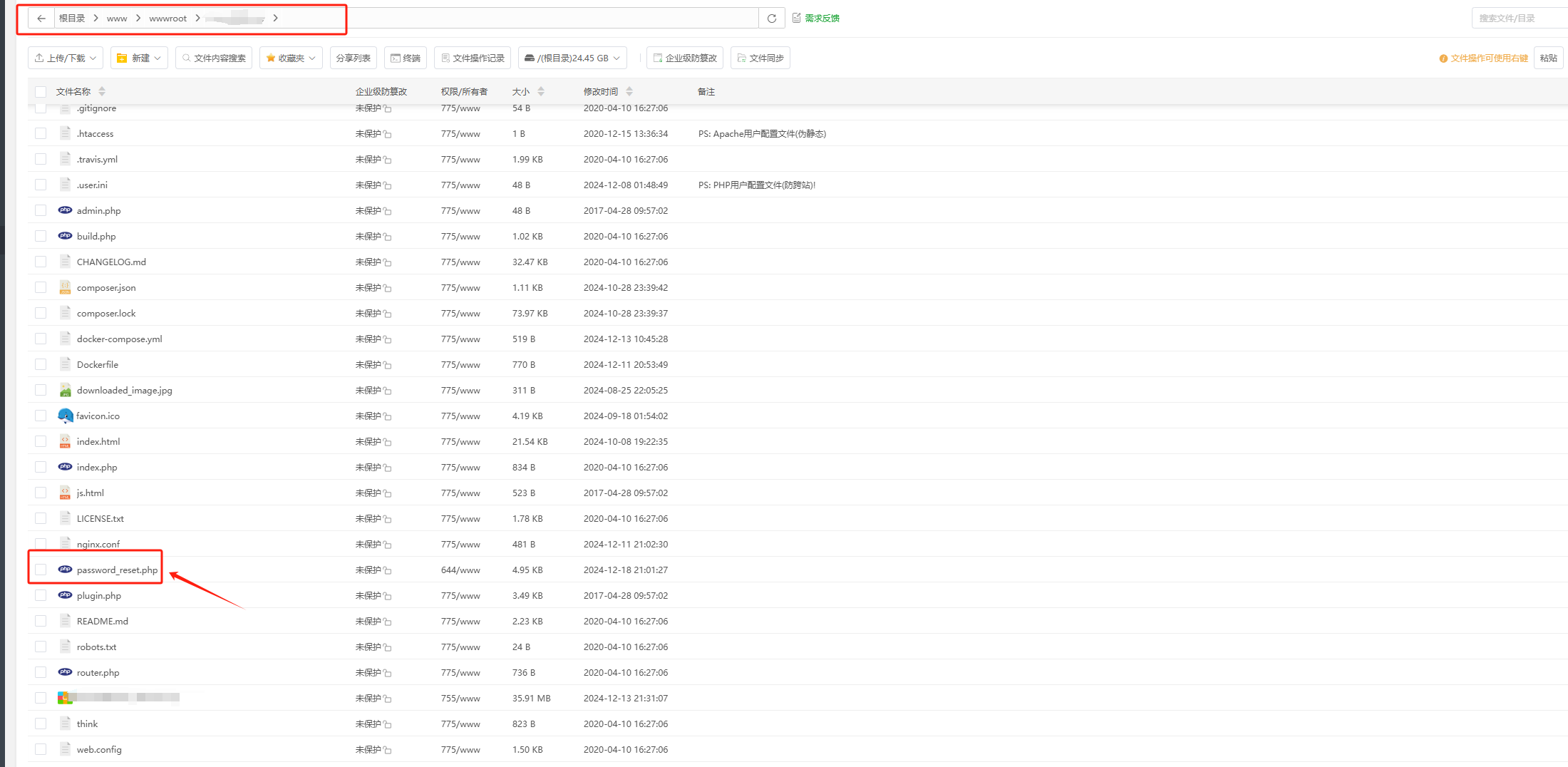1568x767 pixels.
Task: Toggle the select-all checkbox in header
Action: click(x=41, y=92)
